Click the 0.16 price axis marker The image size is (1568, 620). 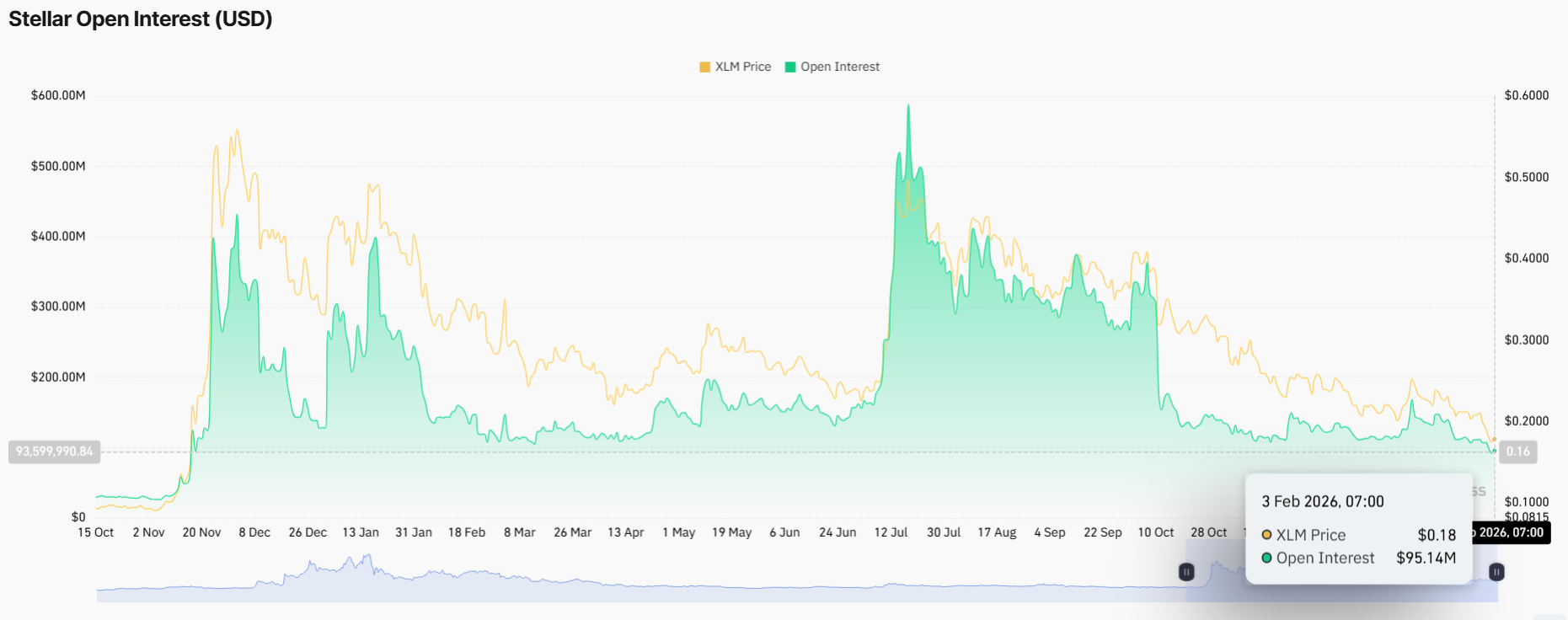[x=1518, y=452]
